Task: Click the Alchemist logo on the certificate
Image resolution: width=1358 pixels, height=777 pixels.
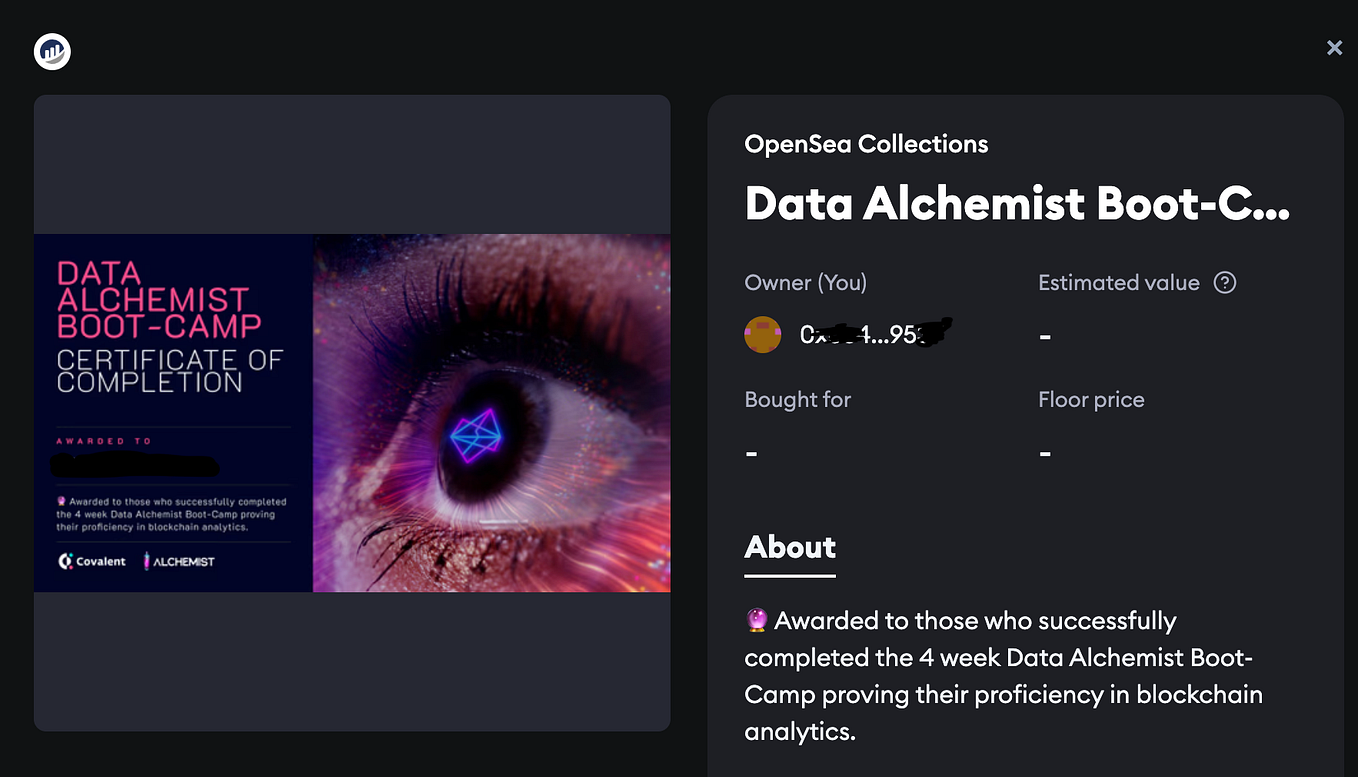Action: tap(179, 561)
